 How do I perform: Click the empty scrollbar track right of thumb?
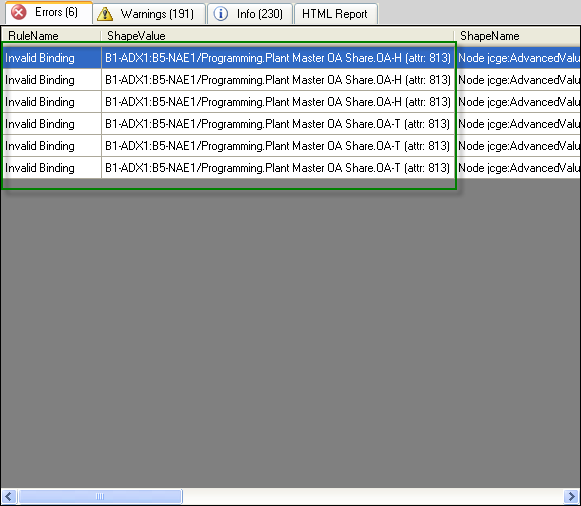[x=373, y=496]
